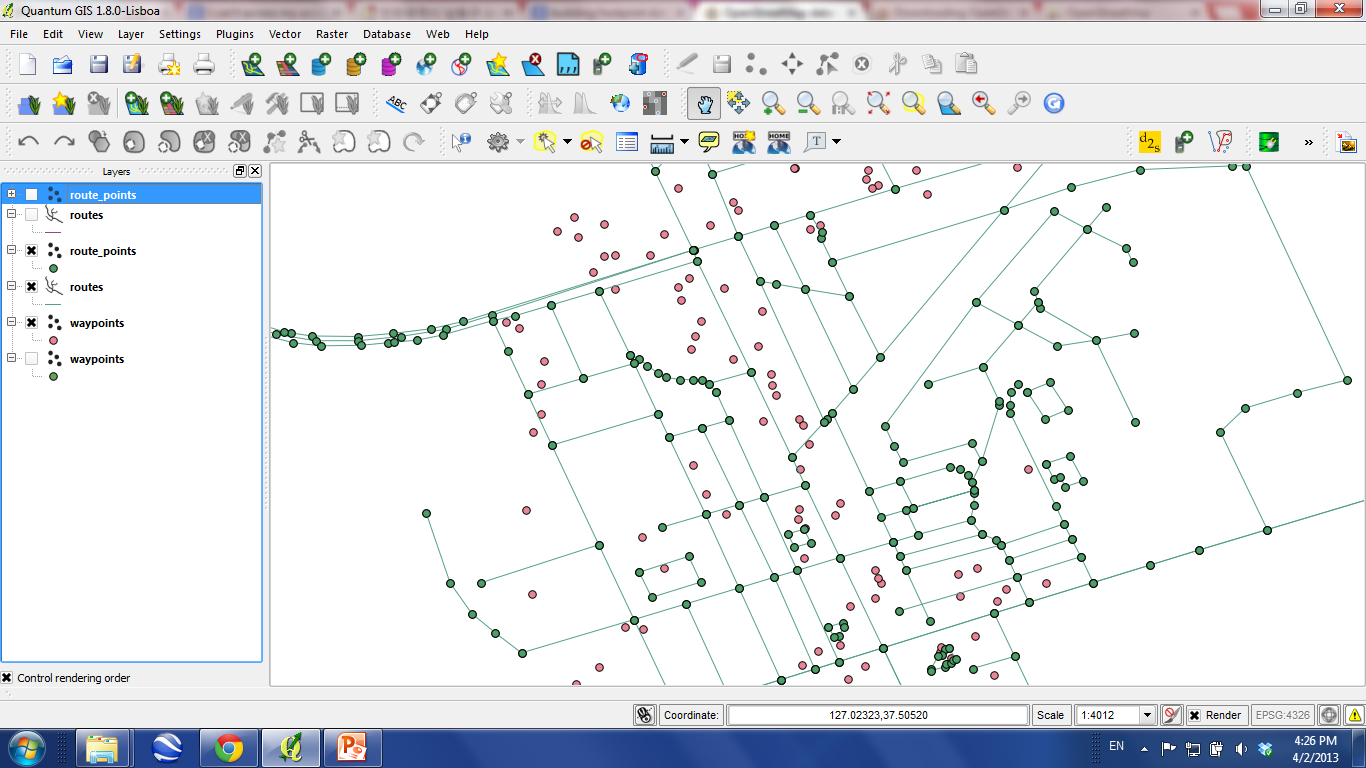Open PowerPoint from the taskbar

tap(351, 748)
